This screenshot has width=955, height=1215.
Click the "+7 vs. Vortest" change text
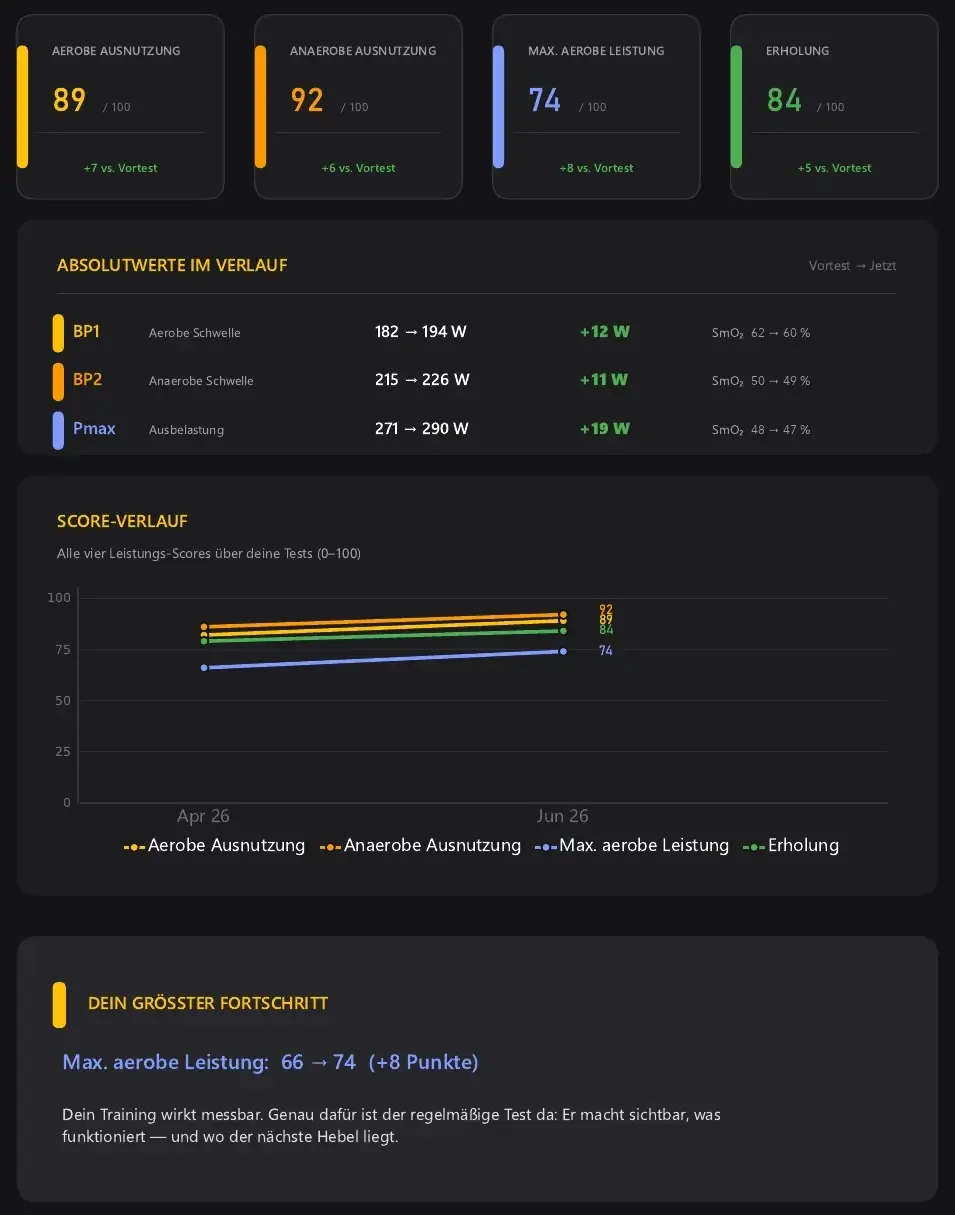(120, 168)
